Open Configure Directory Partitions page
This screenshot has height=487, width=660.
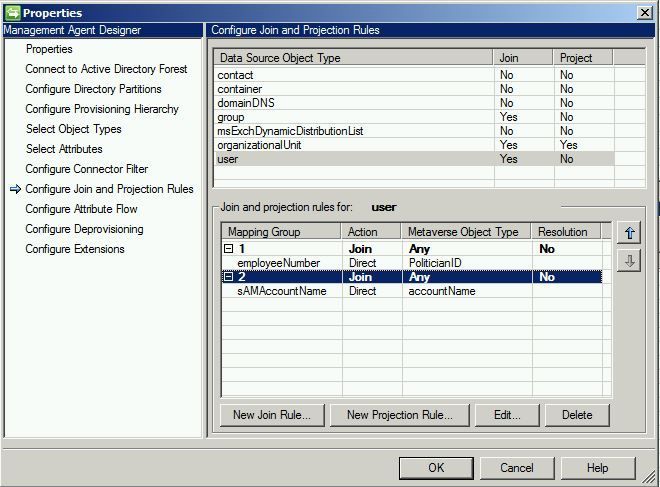pos(93,89)
